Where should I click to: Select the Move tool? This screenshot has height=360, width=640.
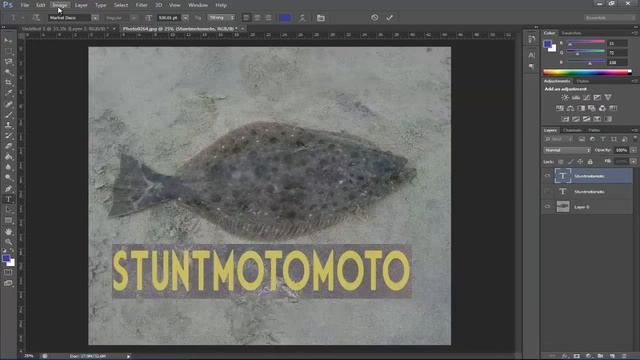tap(8, 40)
